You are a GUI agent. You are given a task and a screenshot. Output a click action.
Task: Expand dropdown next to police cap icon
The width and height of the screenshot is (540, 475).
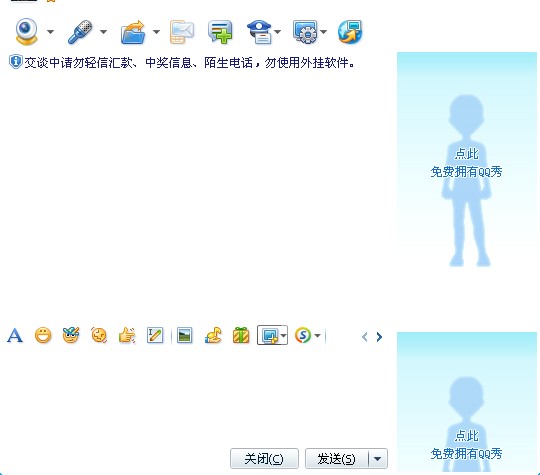click(x=278, y=32)
